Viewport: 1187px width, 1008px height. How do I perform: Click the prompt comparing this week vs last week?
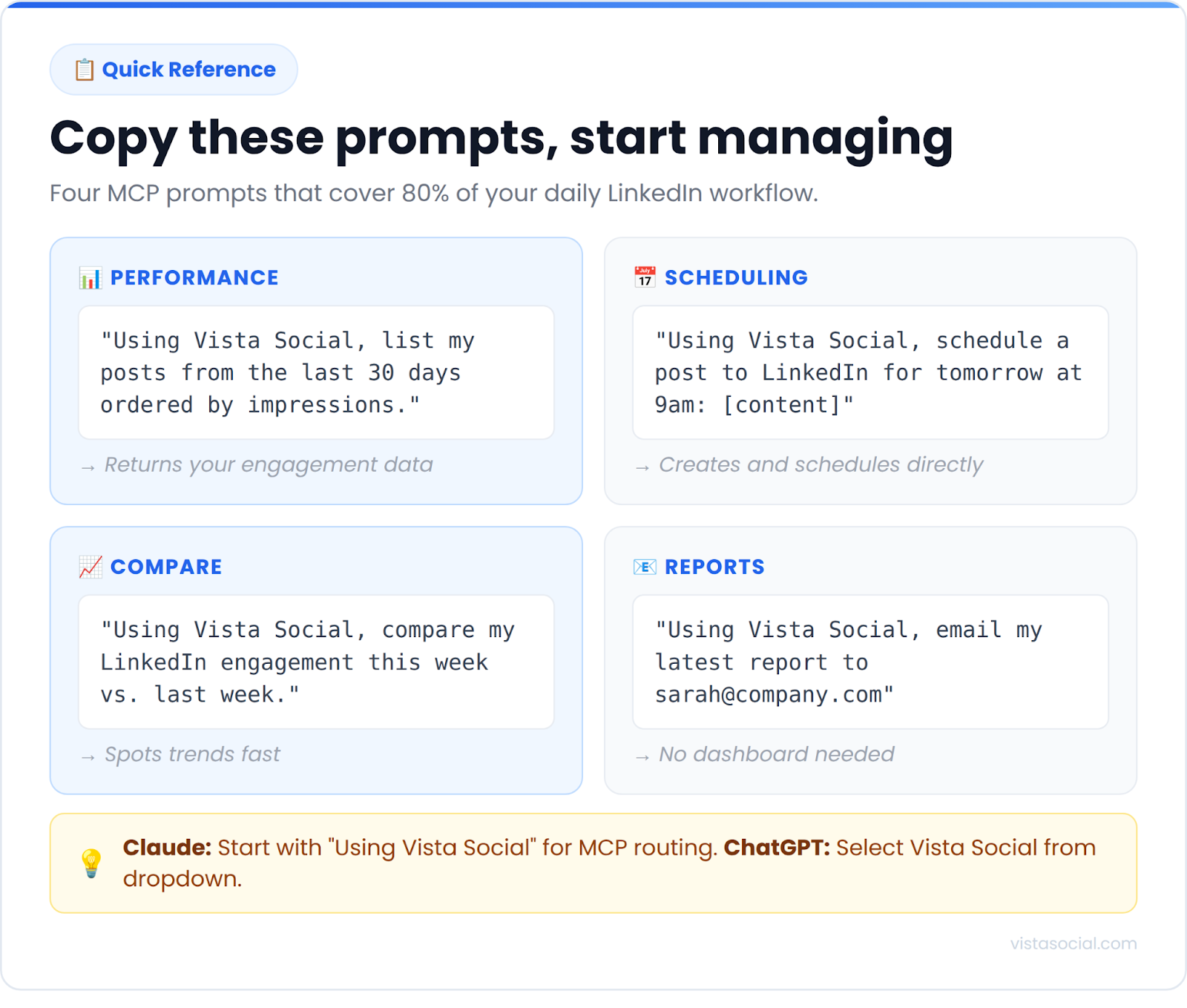click(x=316, y=662)
